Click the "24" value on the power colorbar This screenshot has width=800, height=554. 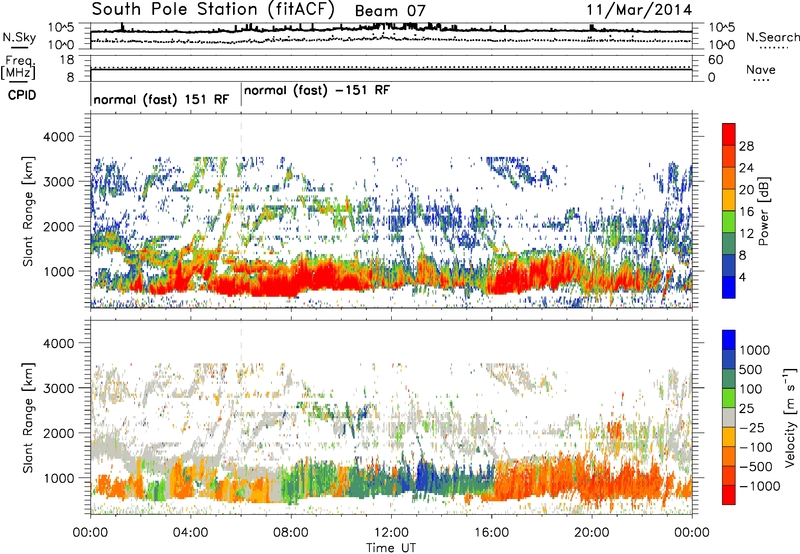(x=746, y=168)
